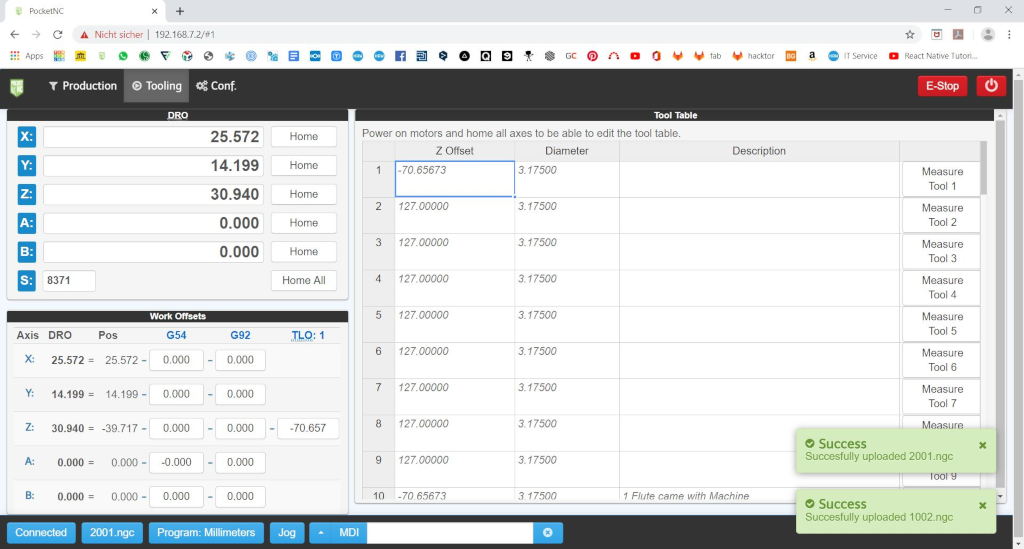
Task: Reload the page
Action: [x=57, y=35]
